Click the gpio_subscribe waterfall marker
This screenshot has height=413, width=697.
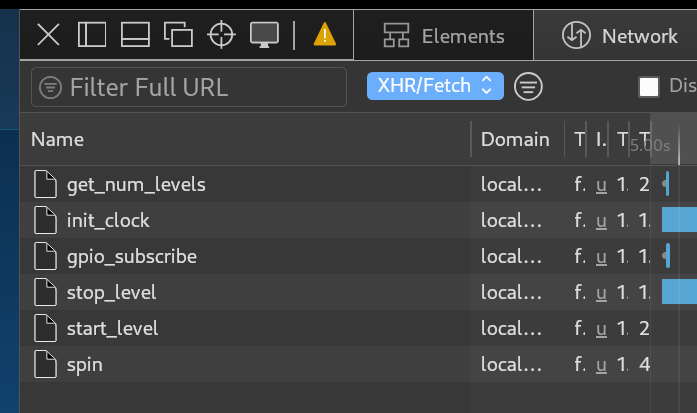666,256
